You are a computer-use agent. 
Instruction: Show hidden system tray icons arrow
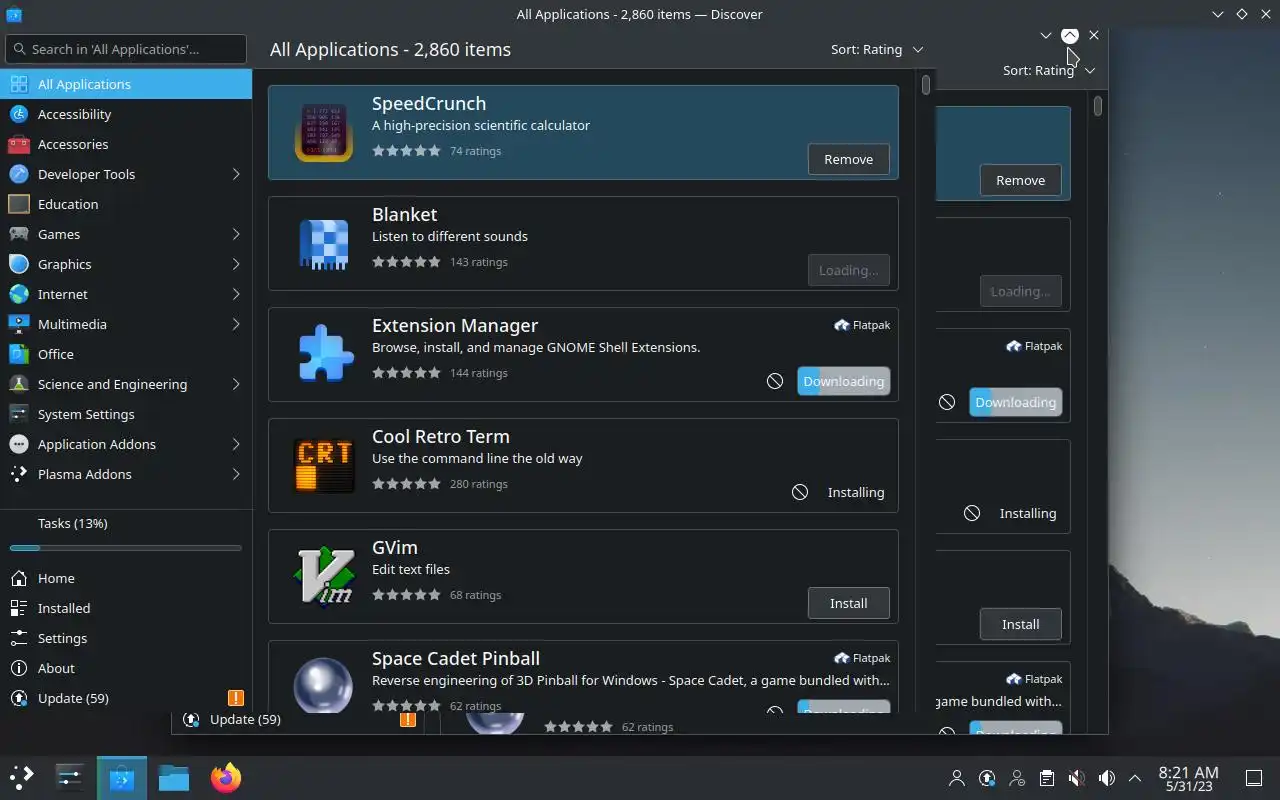click(x=1135, y=778)
